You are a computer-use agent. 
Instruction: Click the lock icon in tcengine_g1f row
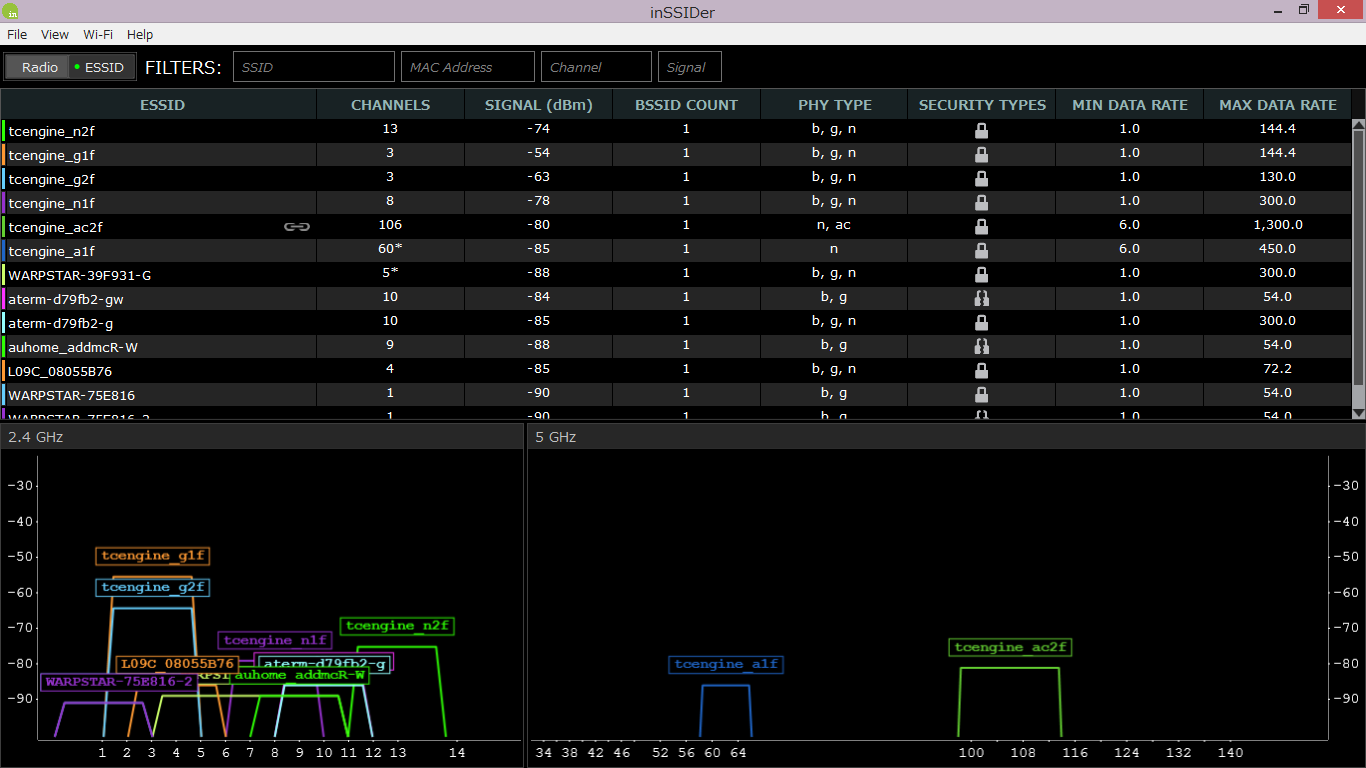click(982, 154)
